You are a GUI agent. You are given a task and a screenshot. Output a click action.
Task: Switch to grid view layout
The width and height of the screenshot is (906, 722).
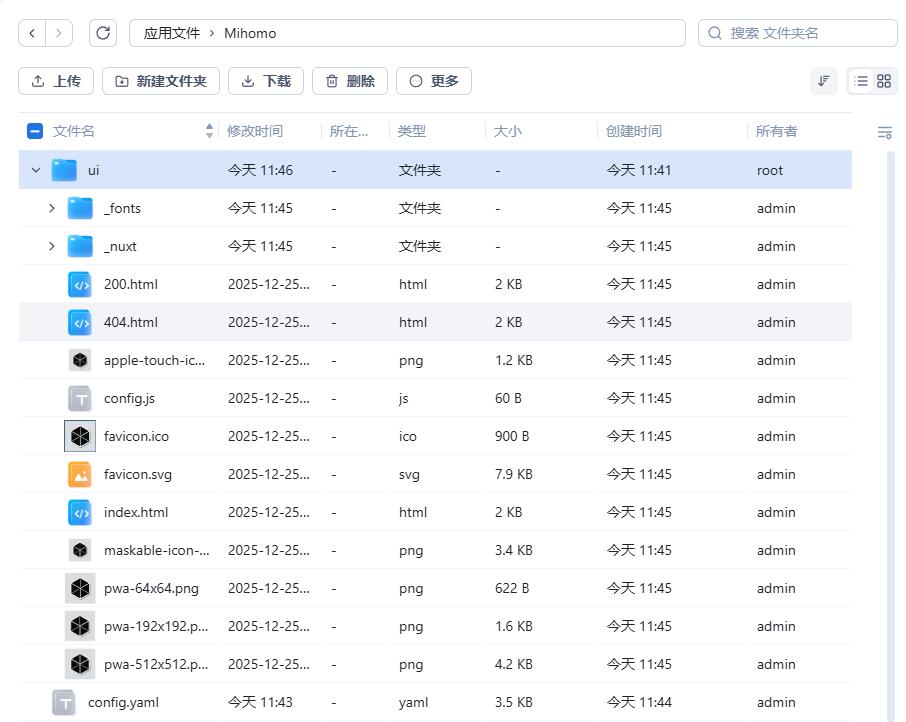click(x=886, y=81)
